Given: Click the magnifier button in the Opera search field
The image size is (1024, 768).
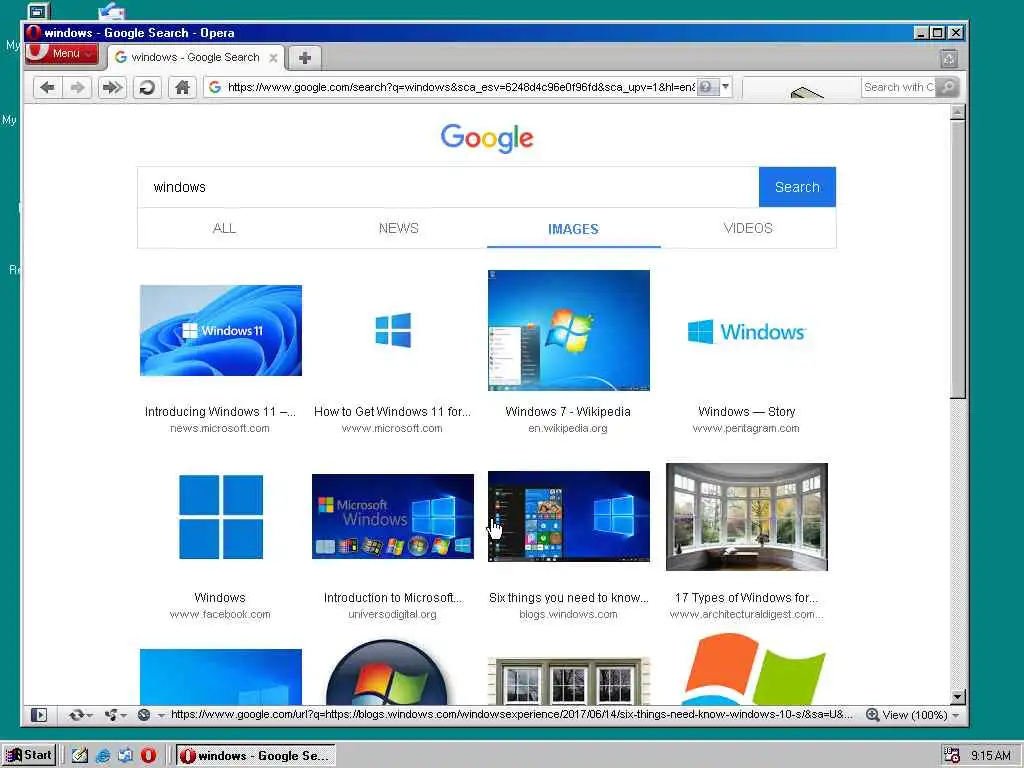Looking at the screenshot, I should [x=947, y=87].
